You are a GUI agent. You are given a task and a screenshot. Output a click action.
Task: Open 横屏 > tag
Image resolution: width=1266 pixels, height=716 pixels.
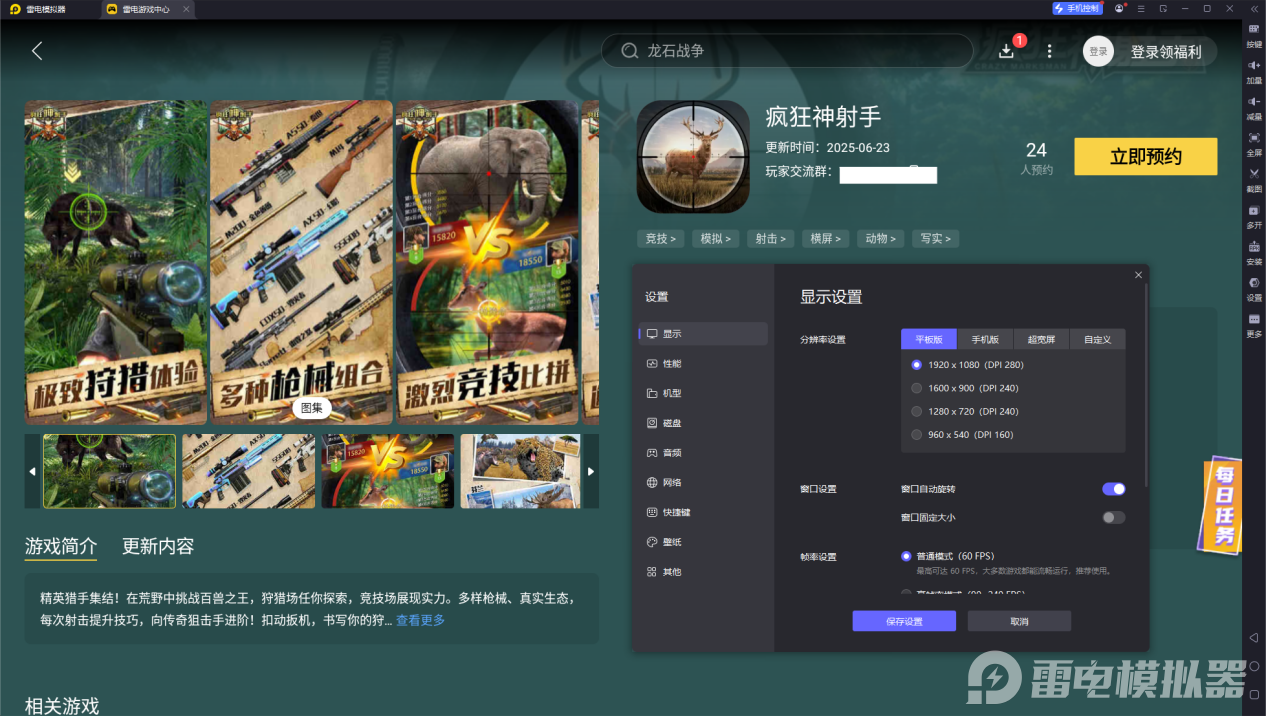point(825,239)
